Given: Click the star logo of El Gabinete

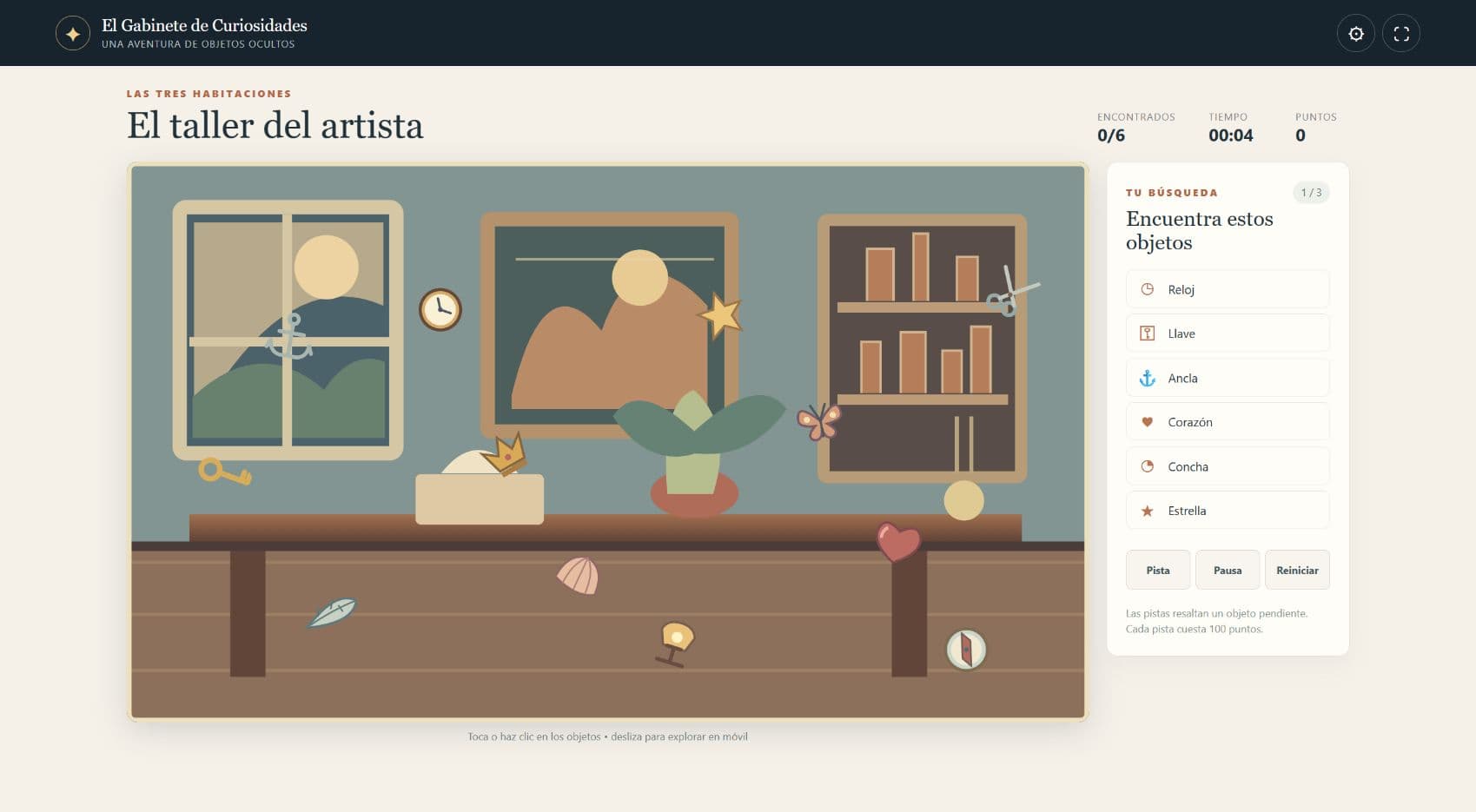Looking at the screenshot, I should coord(73,34).
